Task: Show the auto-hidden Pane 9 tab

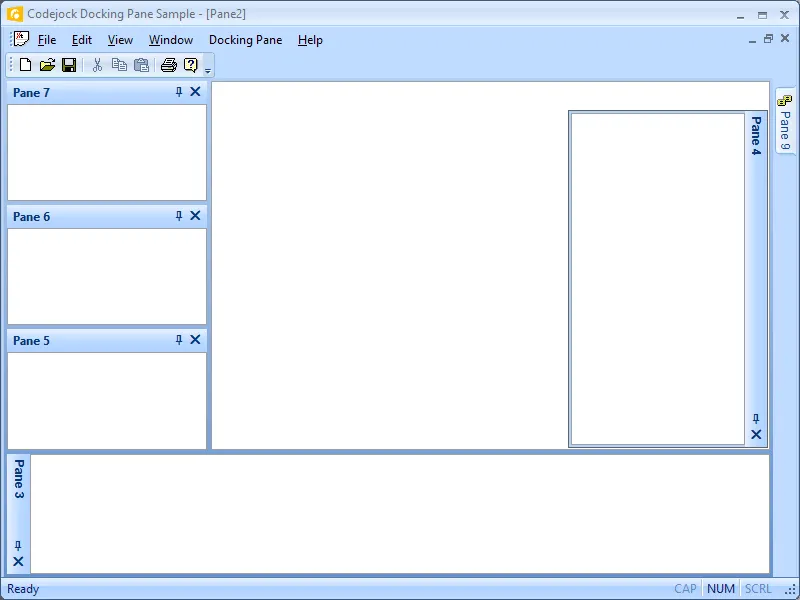Action: [x=785, y=122]
